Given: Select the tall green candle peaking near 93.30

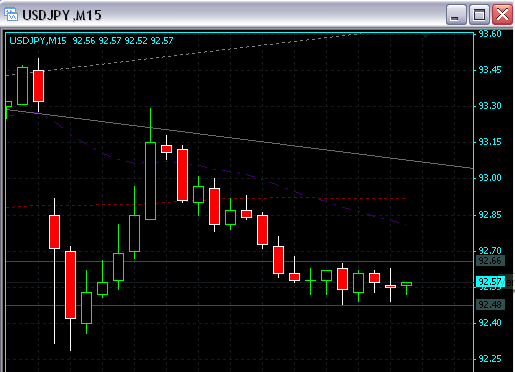Looking at the screenshot, I should click(150, 181).
